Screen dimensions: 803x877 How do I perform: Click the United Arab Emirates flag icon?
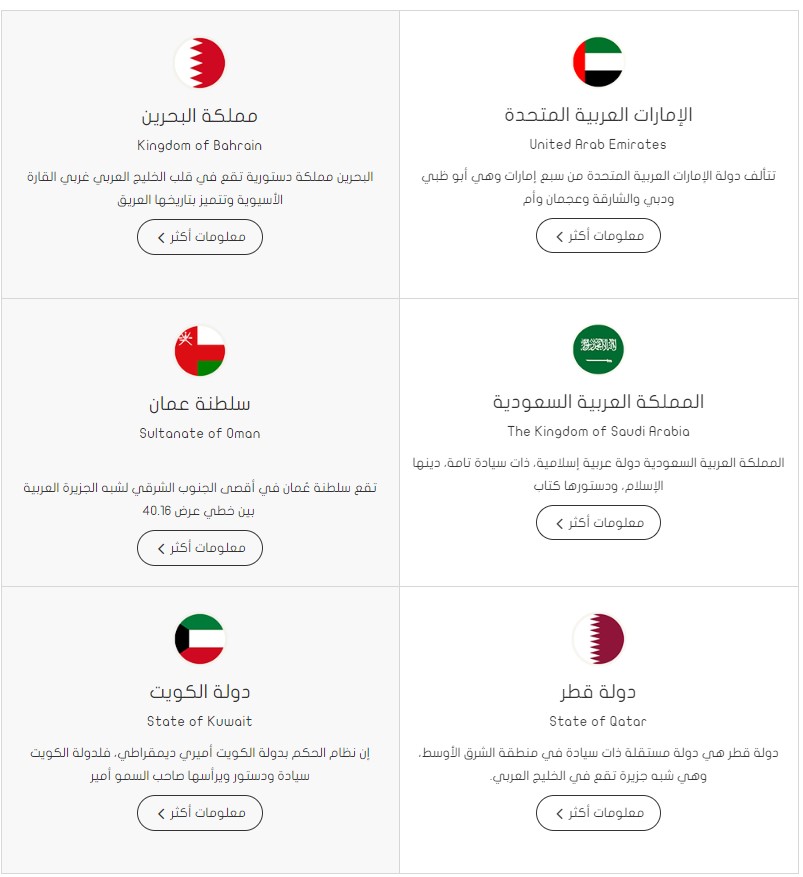598,62
